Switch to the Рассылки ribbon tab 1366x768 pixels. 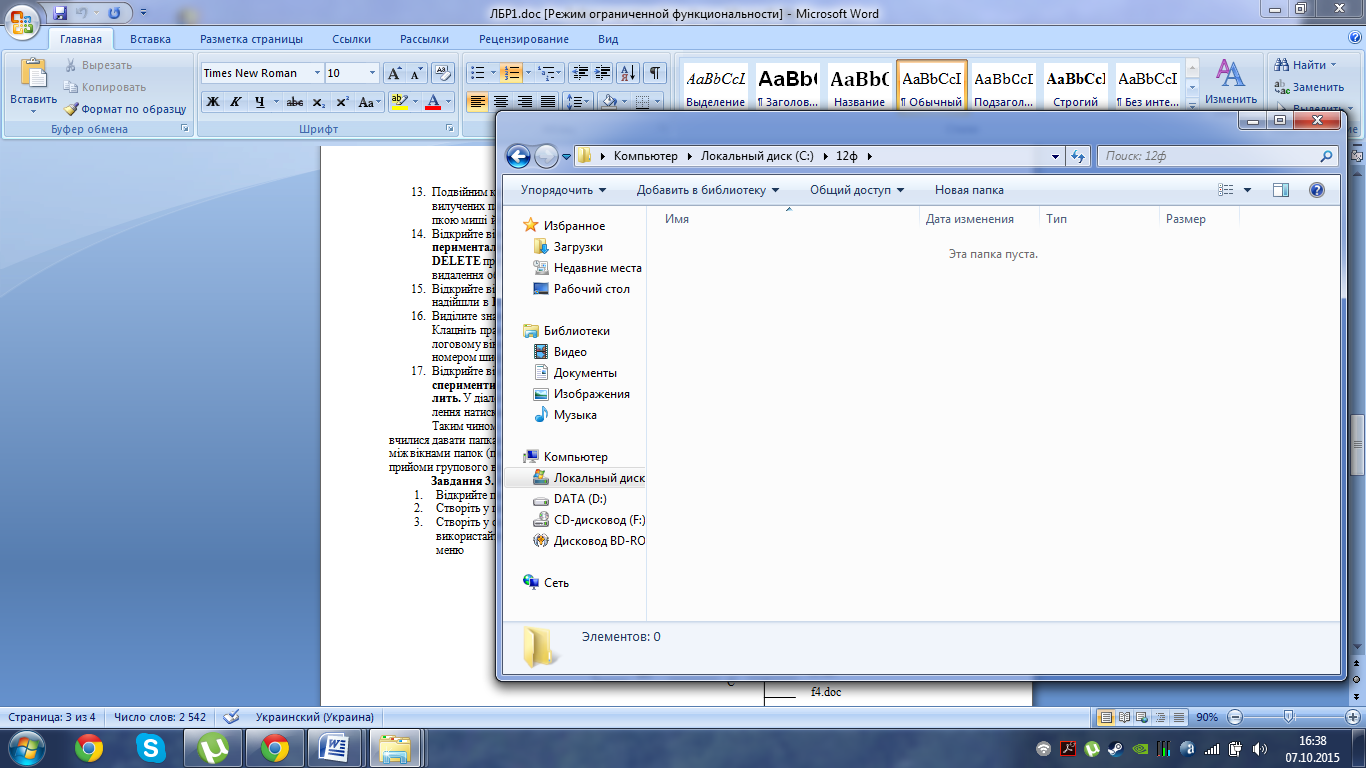[x=424, y=39]
